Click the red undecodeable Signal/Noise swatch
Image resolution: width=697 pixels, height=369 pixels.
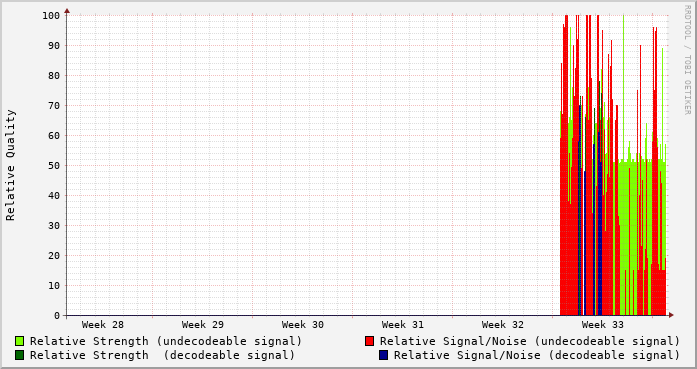[x=369, y=341]
